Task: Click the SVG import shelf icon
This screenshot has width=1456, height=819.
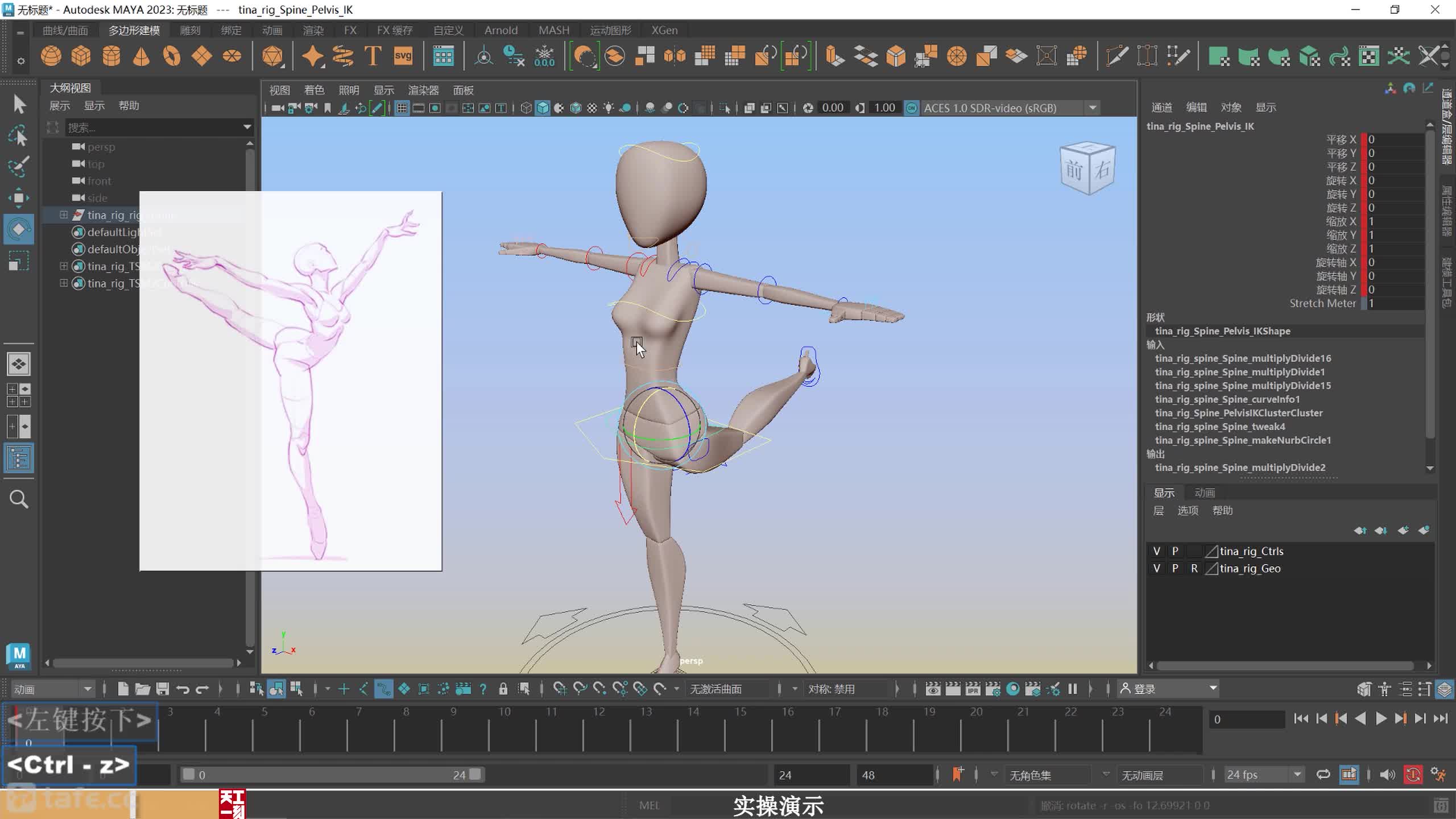Action: click(x=403, y=56)
